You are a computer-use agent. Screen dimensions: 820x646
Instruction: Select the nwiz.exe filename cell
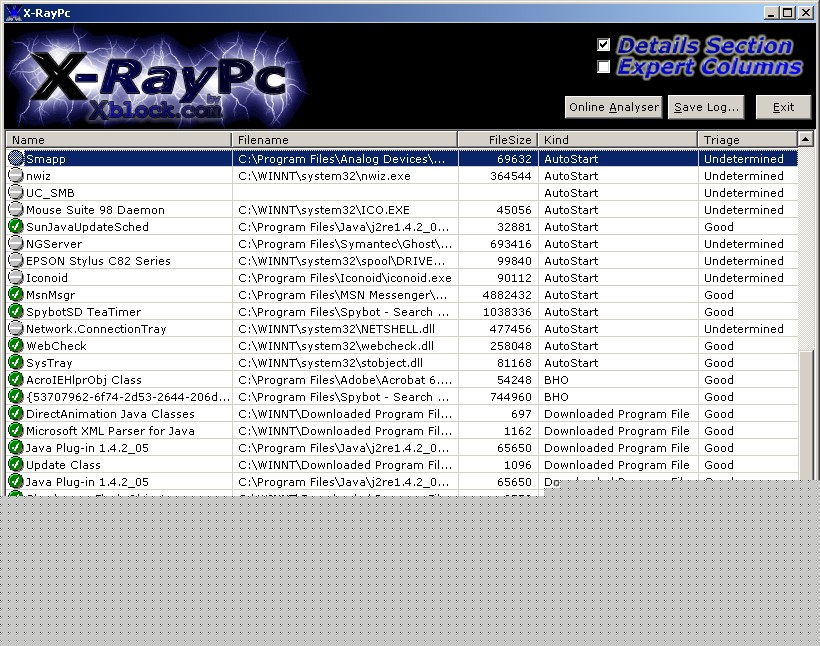click(x=345, y=176)
